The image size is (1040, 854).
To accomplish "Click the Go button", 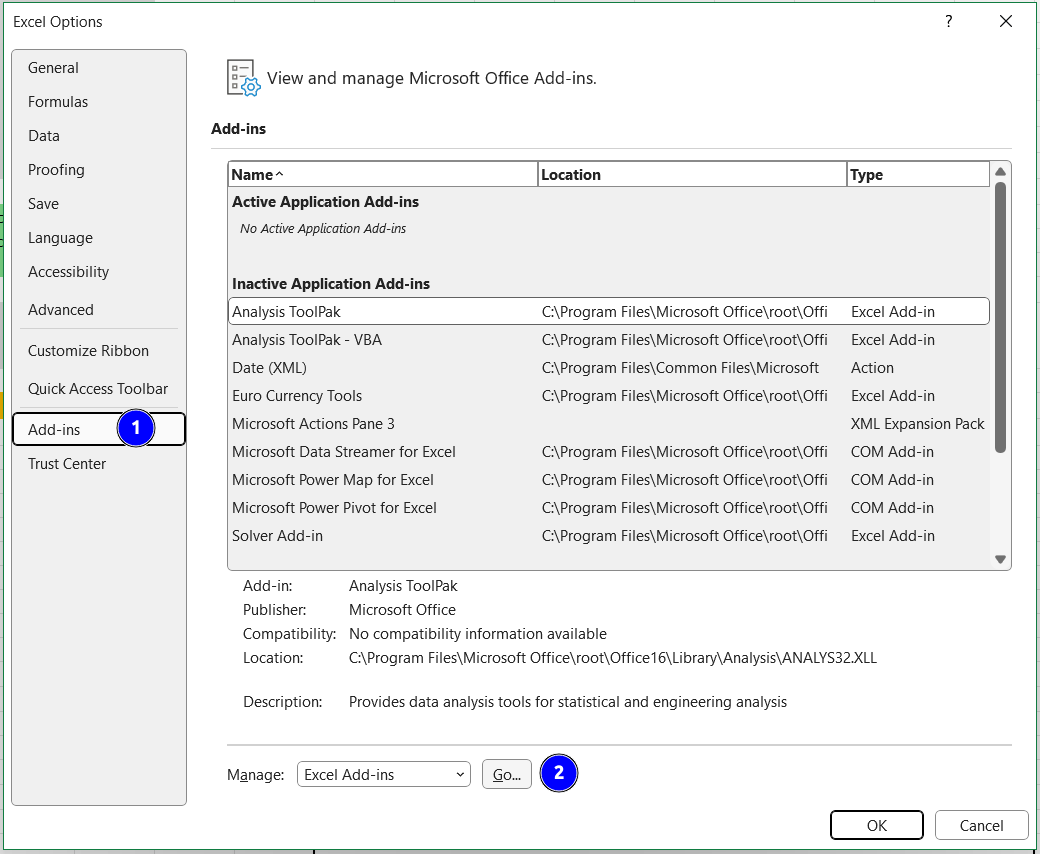I will pos(507,773).
